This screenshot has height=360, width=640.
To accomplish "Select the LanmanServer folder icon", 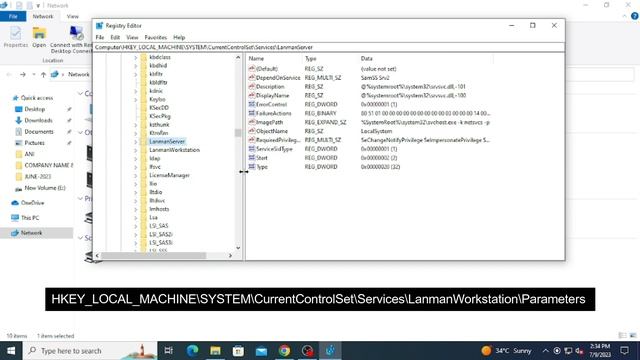I will tap(143, 142).
